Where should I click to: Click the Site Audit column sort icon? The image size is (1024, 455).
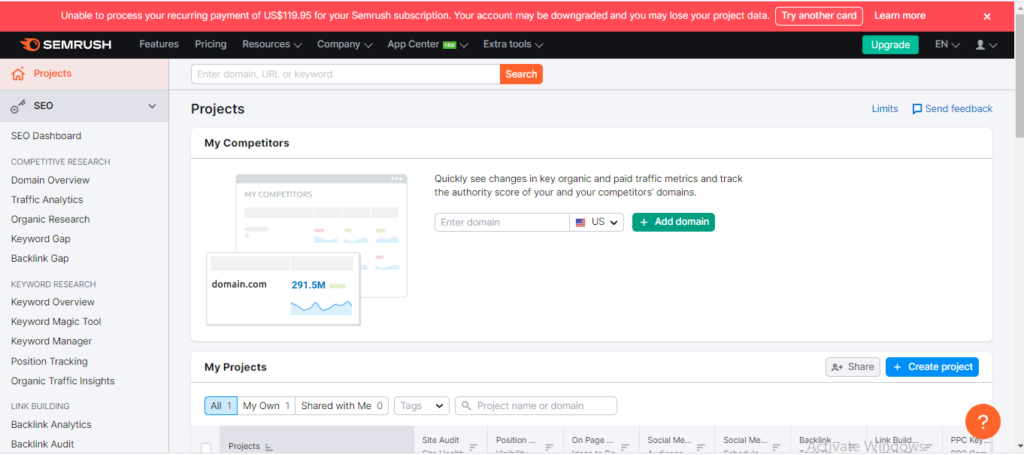473,447
